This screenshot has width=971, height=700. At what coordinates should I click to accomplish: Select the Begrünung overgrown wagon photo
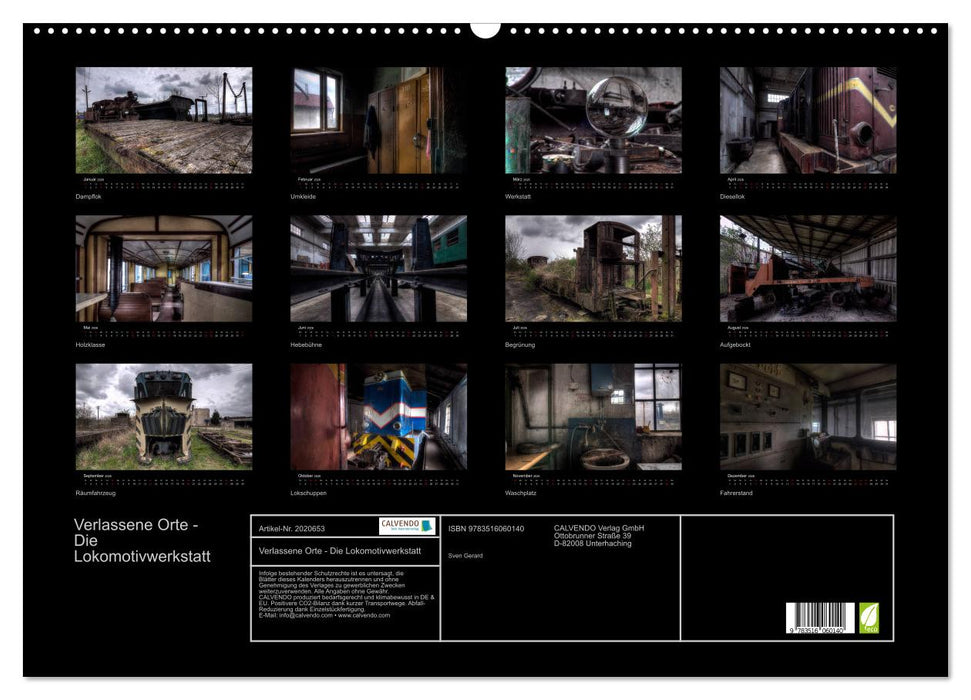(x=593, y=268)
